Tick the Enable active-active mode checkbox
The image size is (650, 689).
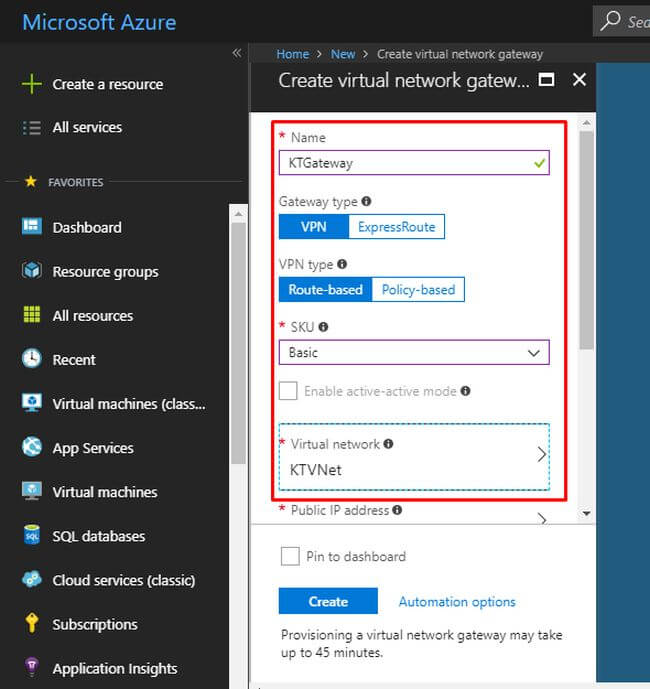point(288,391)
